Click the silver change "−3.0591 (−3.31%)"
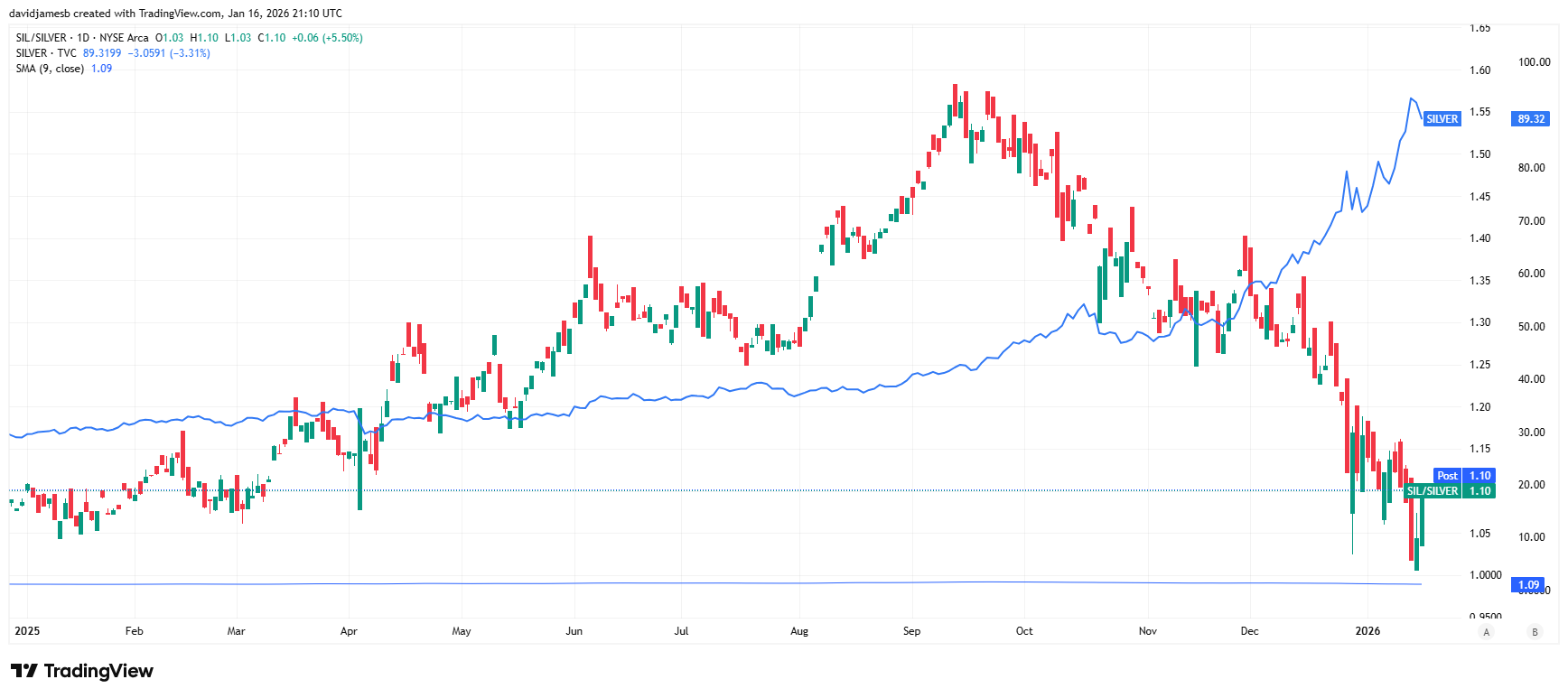 pyautogui.click(x=169, y=53)
